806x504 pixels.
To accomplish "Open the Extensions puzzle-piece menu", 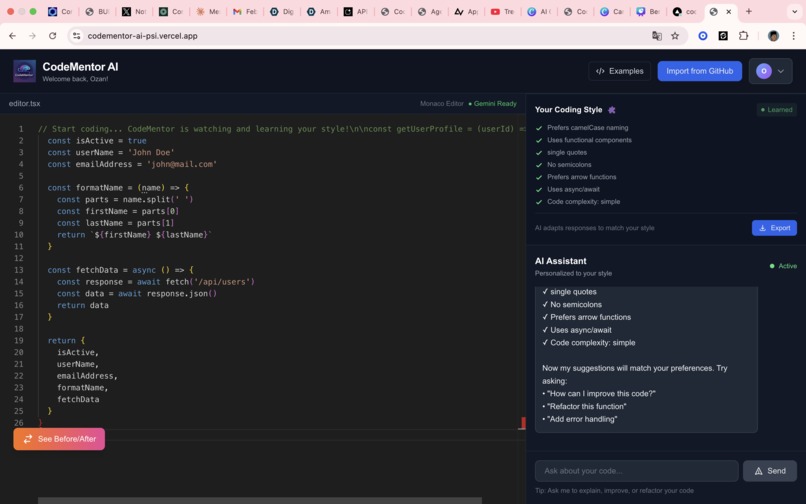I will click(743, 36).
